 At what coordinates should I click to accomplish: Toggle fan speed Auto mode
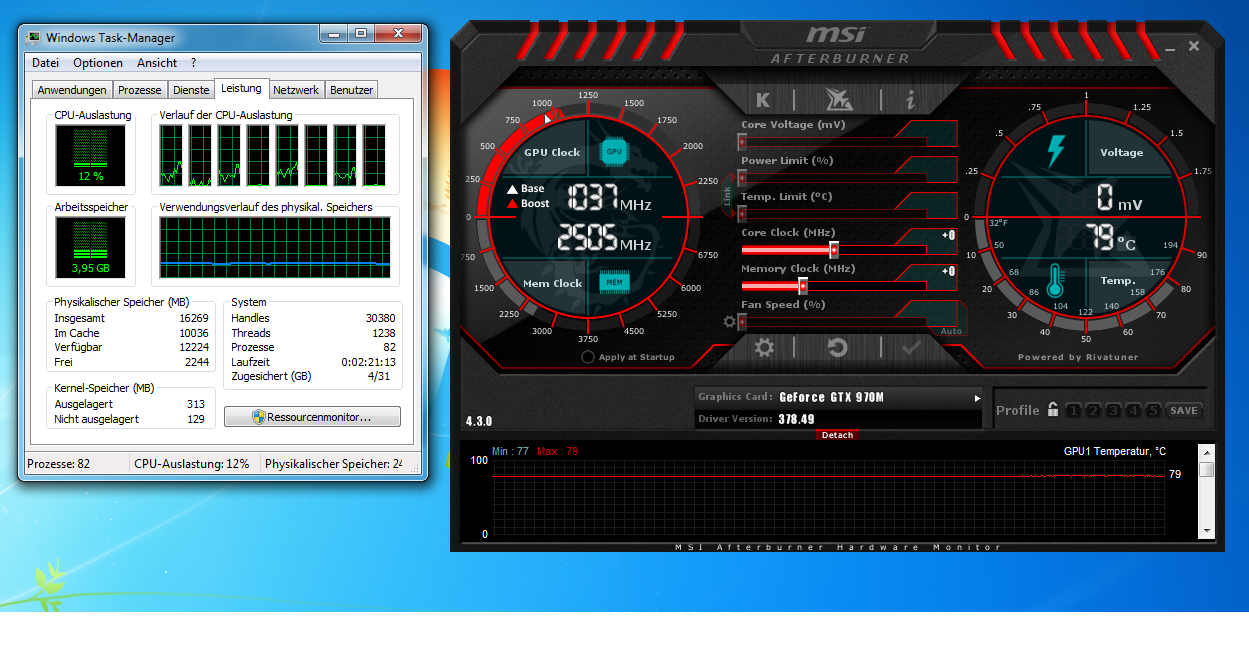[x=951, y=331]
